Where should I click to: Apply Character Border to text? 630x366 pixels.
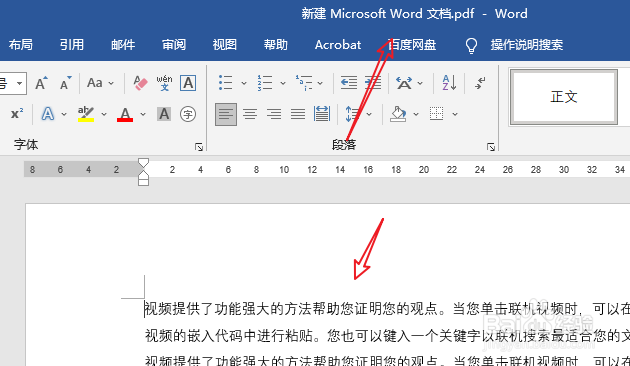click(188, 83)
